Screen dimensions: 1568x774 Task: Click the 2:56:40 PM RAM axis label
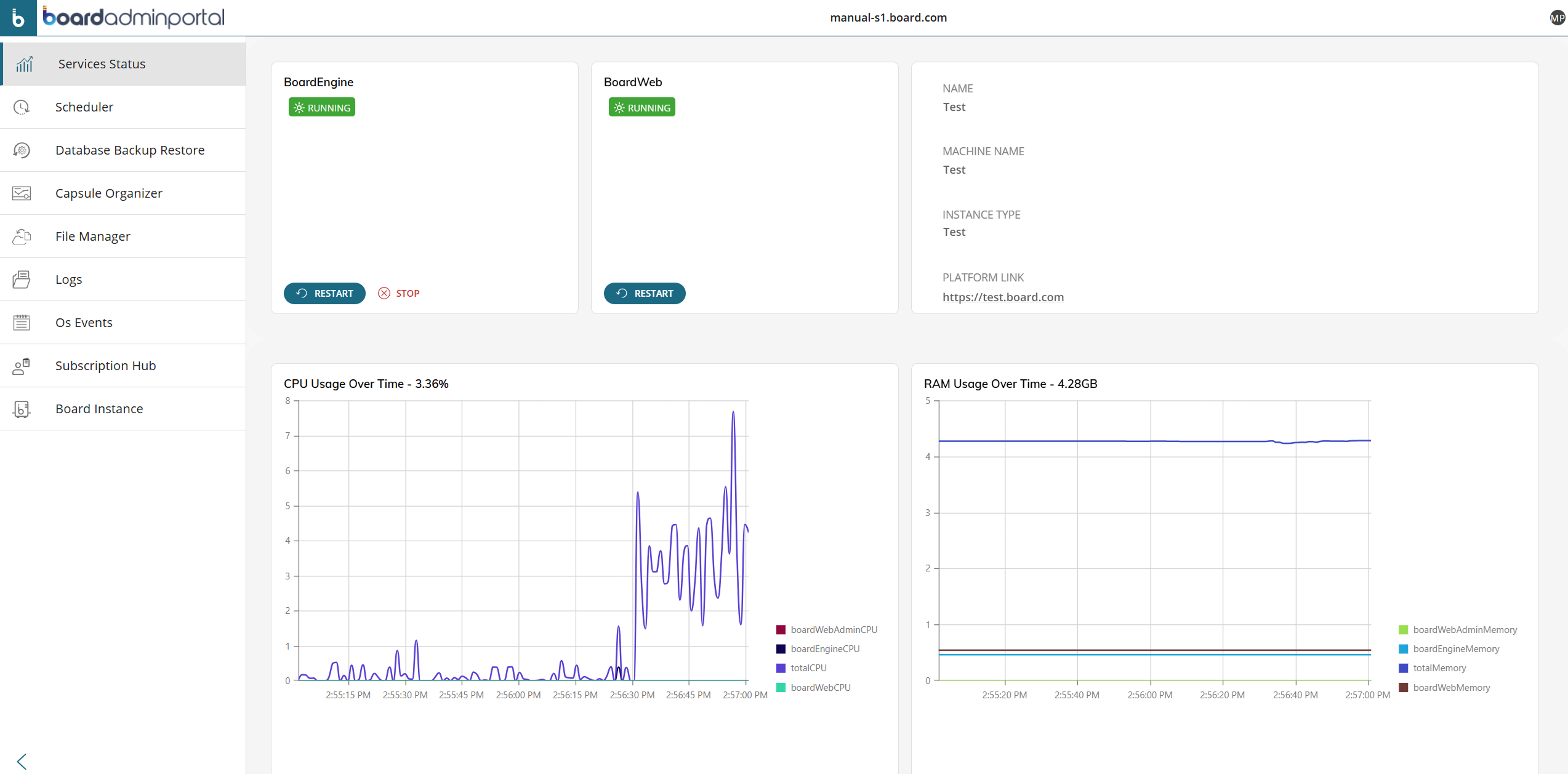[1295, 695]
